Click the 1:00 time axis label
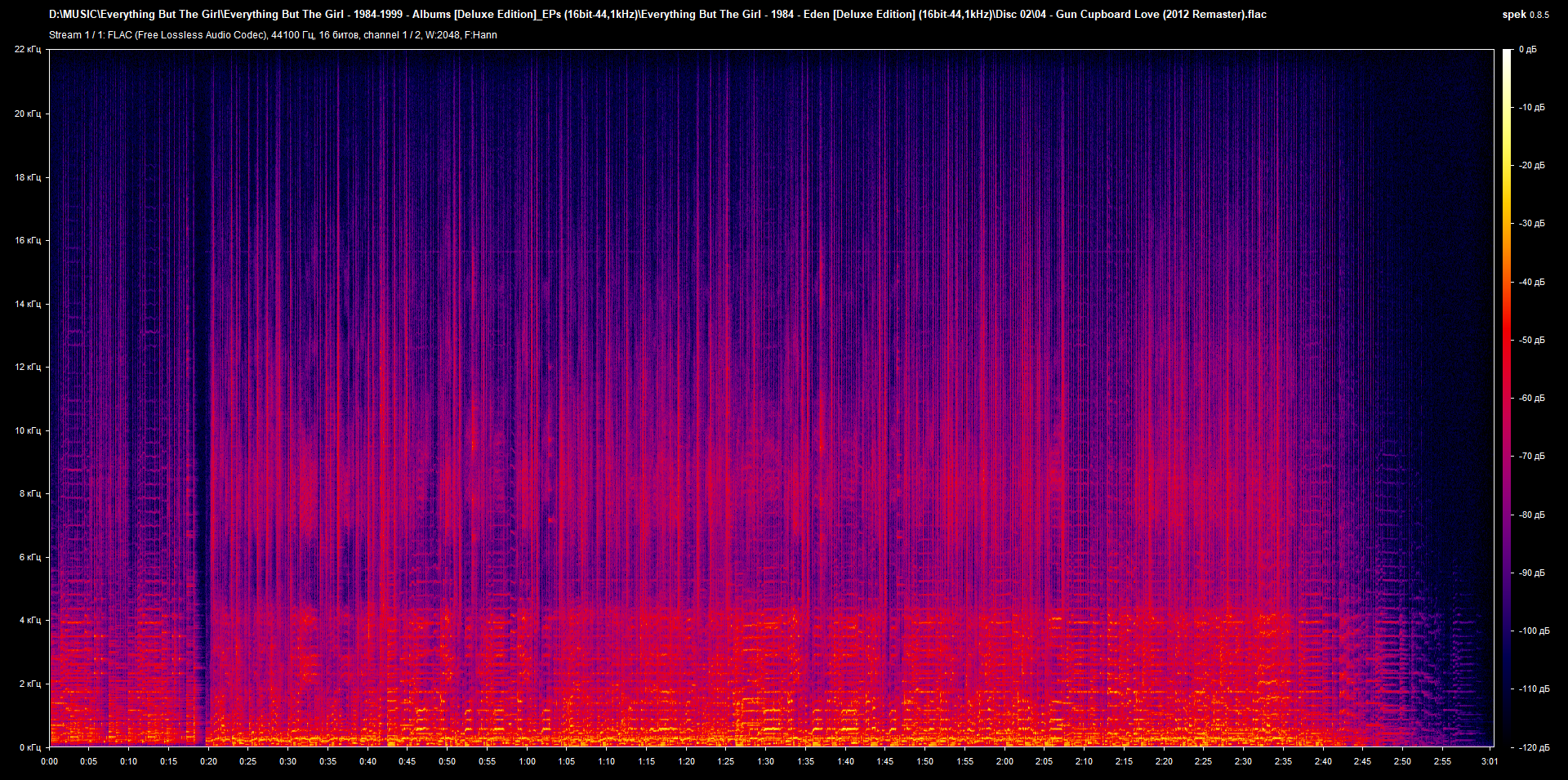Image resolution: width=1568 pixels, height=780 pixels. coord(528,762)
